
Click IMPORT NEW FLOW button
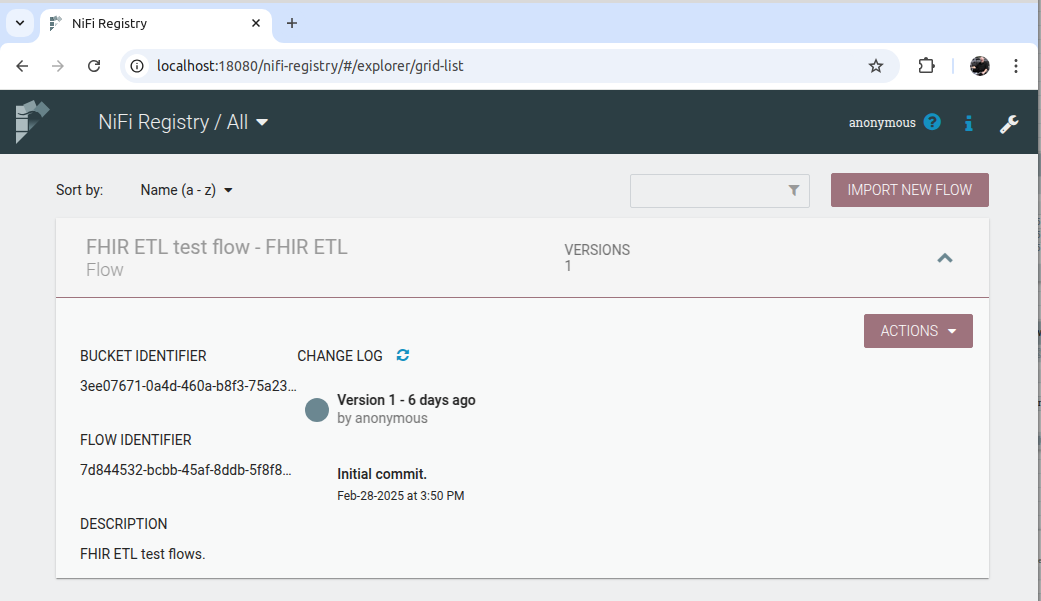coord(910,190)
